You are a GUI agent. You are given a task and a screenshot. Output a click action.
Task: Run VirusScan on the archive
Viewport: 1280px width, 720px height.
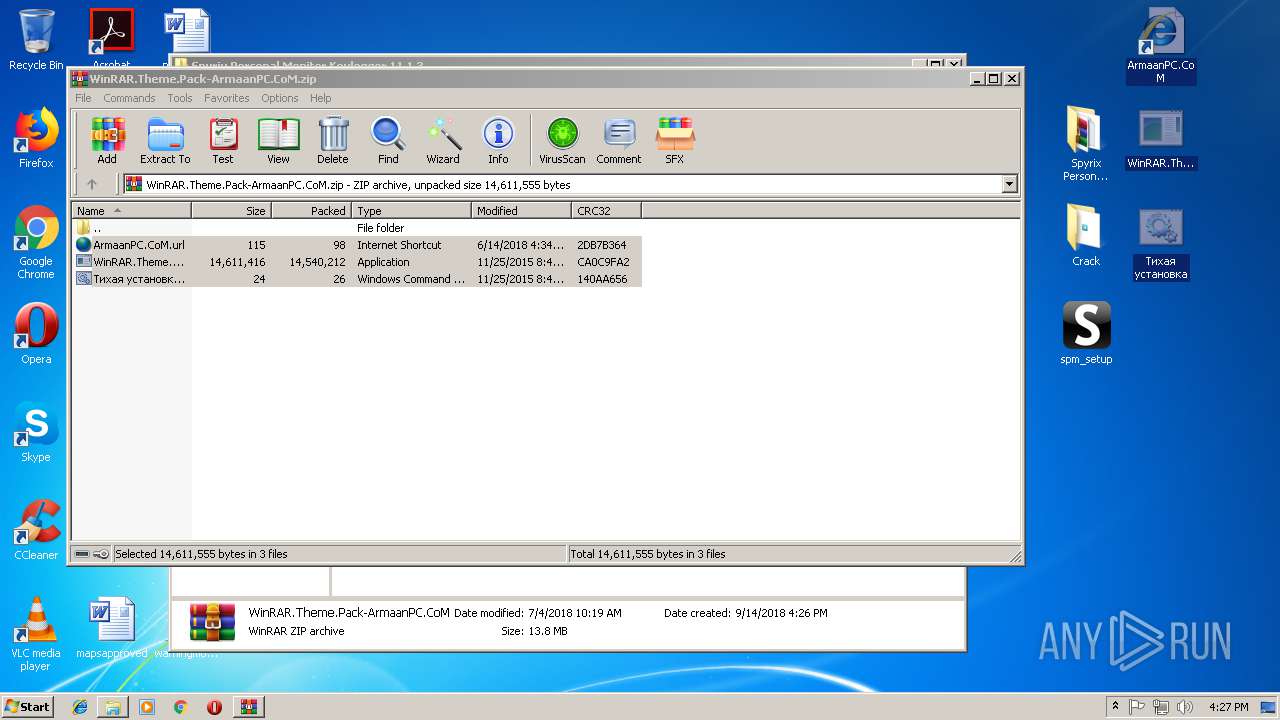[562, 140]
